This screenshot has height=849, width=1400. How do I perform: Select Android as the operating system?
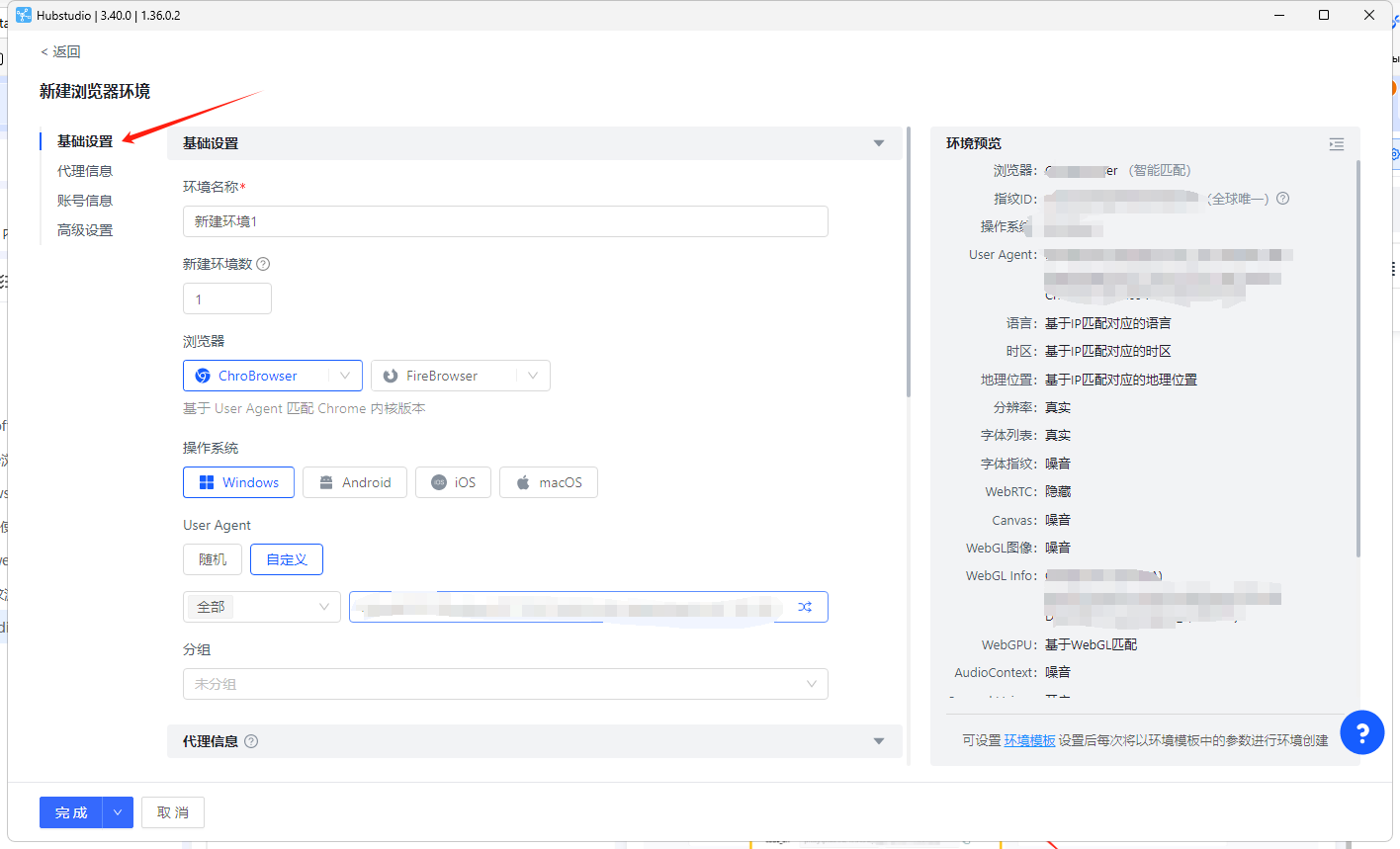tap(354, 482)
